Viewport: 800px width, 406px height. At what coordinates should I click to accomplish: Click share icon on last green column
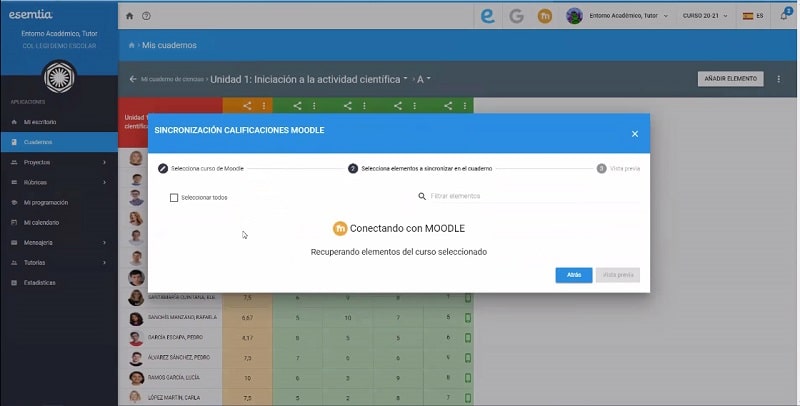point(448,106)
